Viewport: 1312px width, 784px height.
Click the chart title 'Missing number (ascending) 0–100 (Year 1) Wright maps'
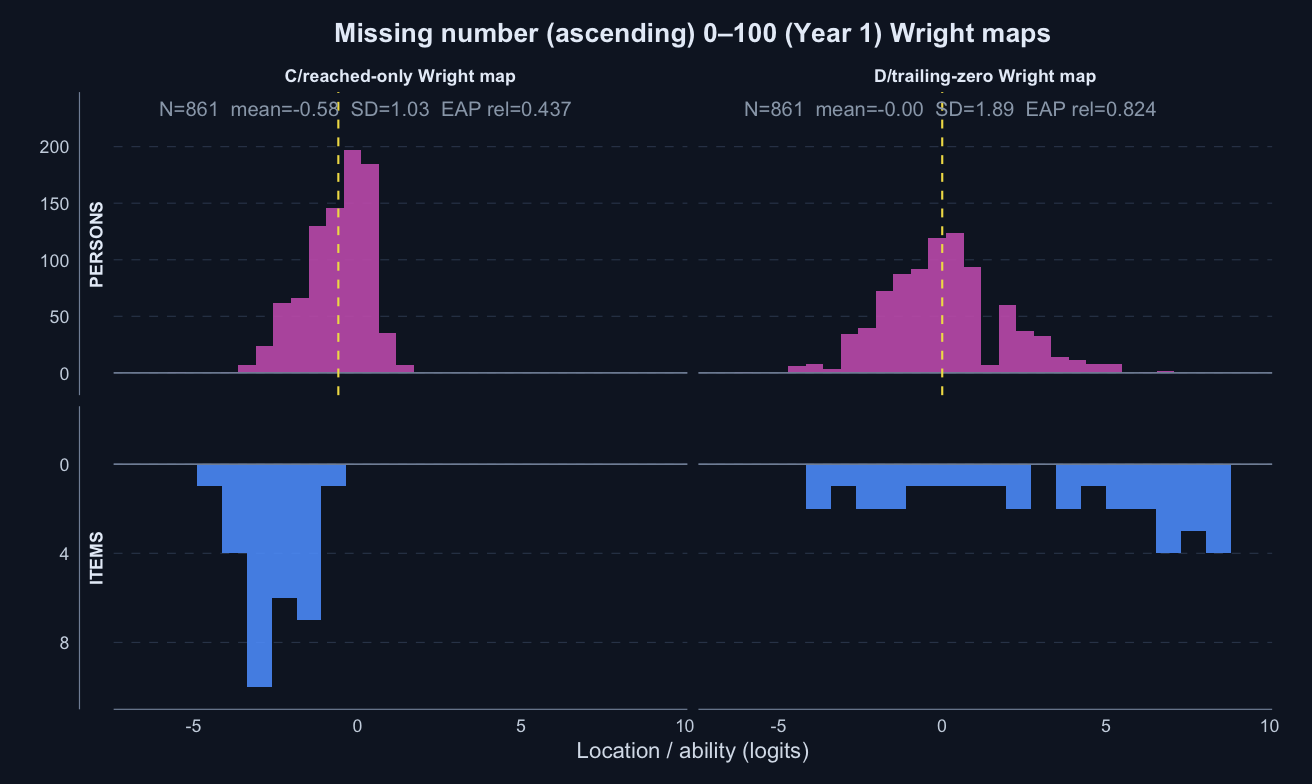pos(692,33)
